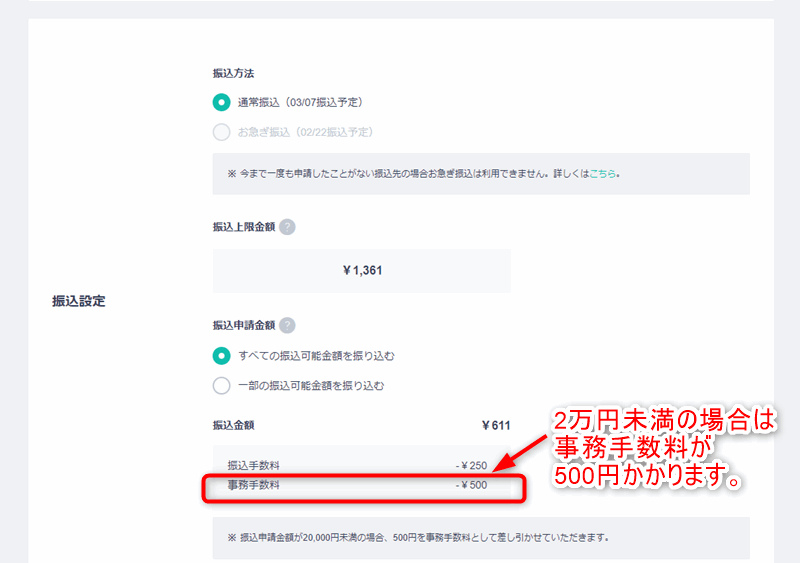
Task: Click the 振込手数料 row label
Action: [254, 466]
